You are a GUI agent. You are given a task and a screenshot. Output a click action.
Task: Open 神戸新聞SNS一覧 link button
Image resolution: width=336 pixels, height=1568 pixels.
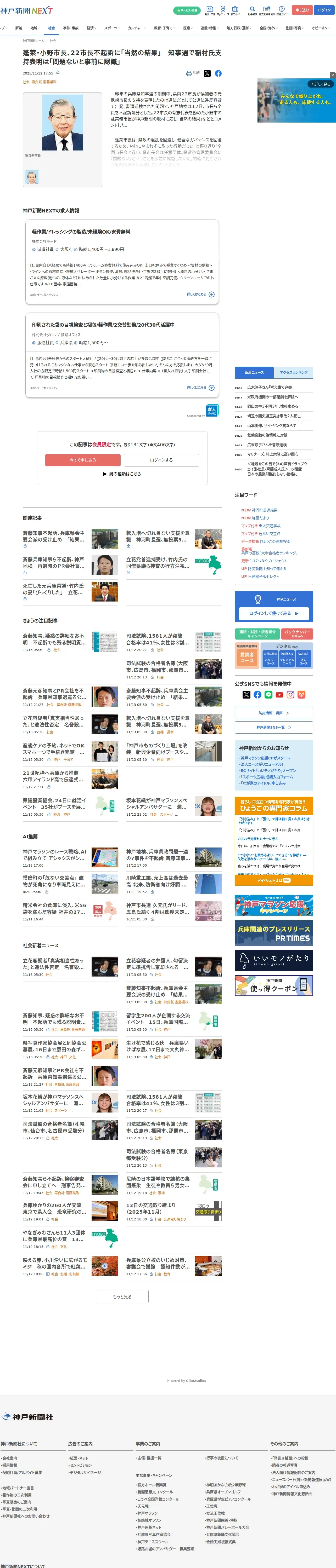coord(274,727)
